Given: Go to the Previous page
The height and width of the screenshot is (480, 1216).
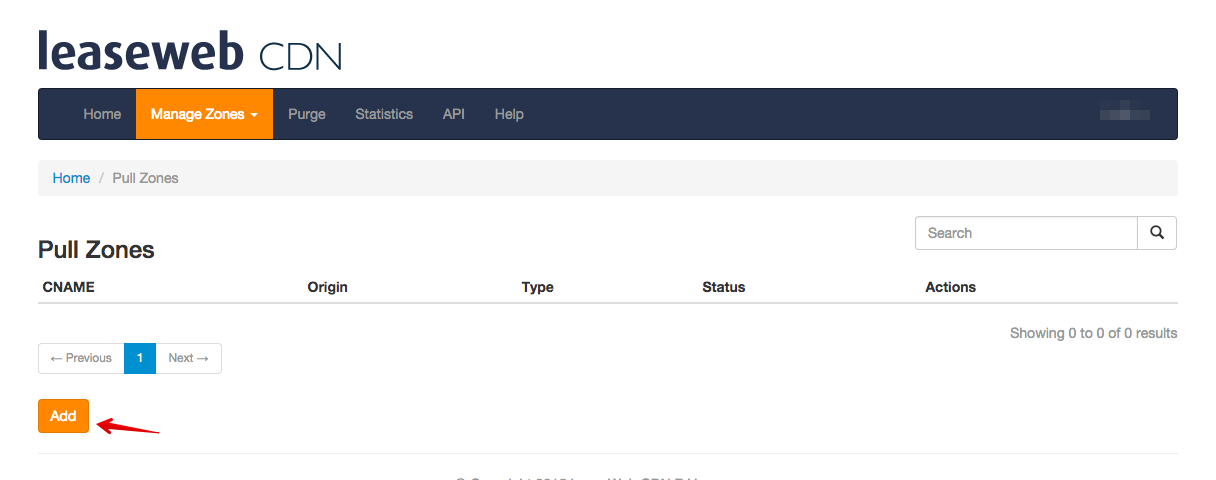Looking at the screenshot, I should click(81, 358).
